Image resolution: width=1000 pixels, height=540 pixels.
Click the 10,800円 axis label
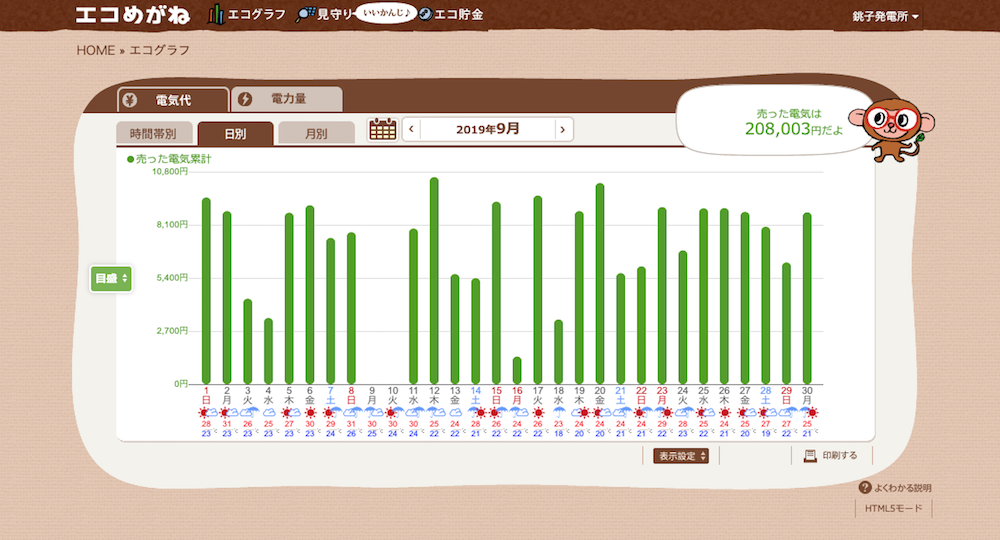click(x=170, y=172)
